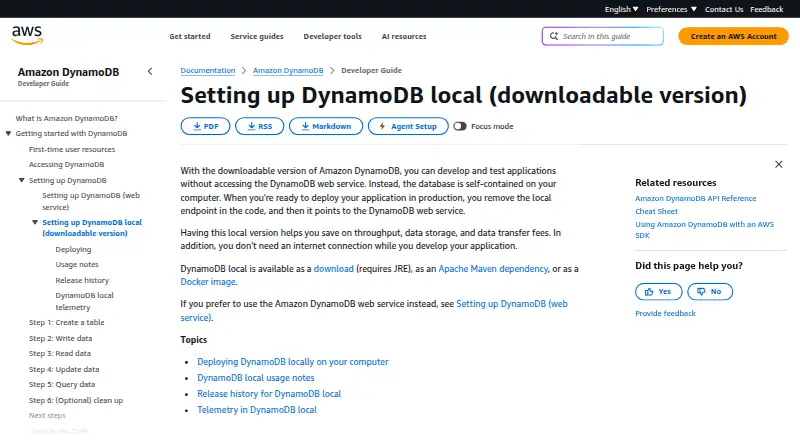Select Next steps in sidebar
The image size is (800, 440).
[x=47, y=415]
